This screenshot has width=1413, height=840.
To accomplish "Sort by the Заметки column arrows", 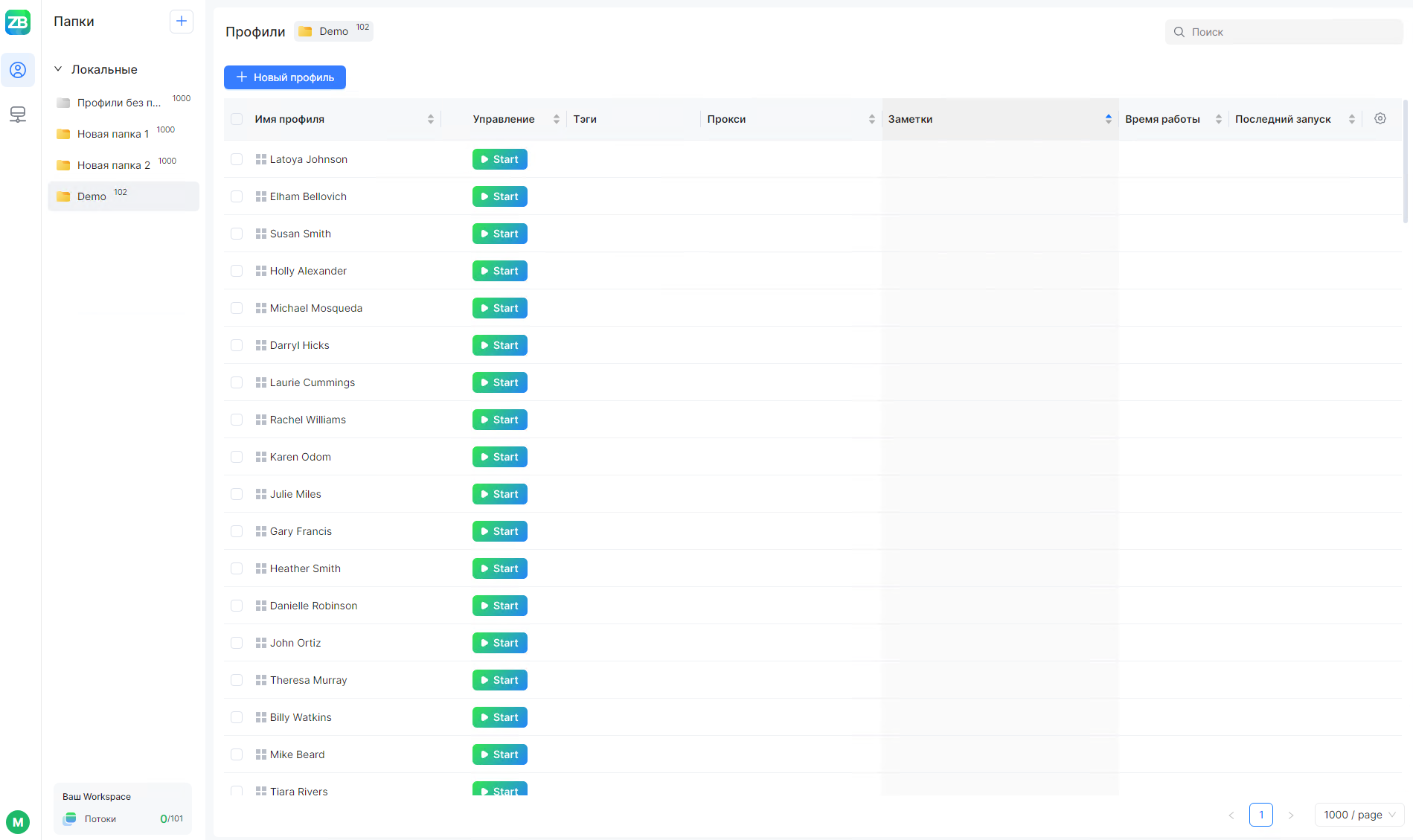I will [x=1108, y=119].
